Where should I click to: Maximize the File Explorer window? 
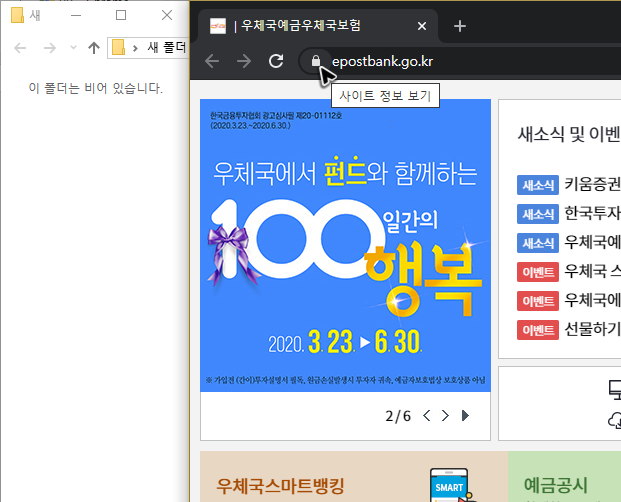coord(121,15)
